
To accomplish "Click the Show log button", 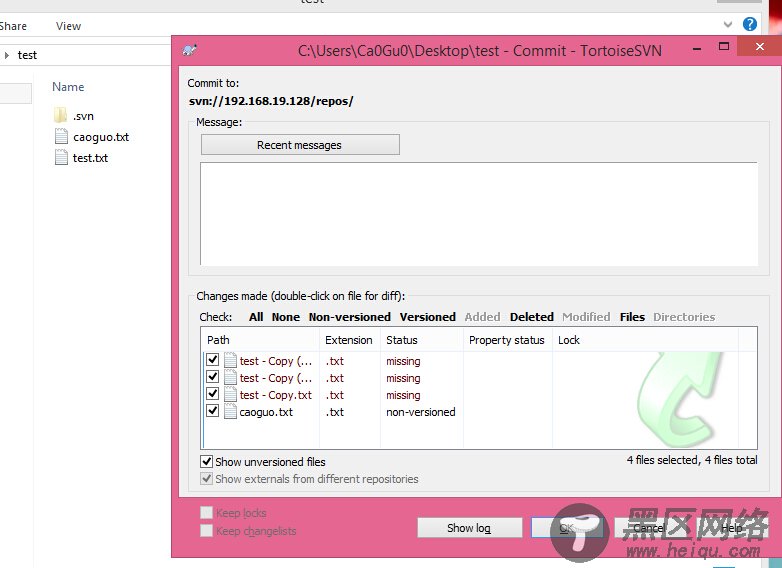I will coord(469,528).
